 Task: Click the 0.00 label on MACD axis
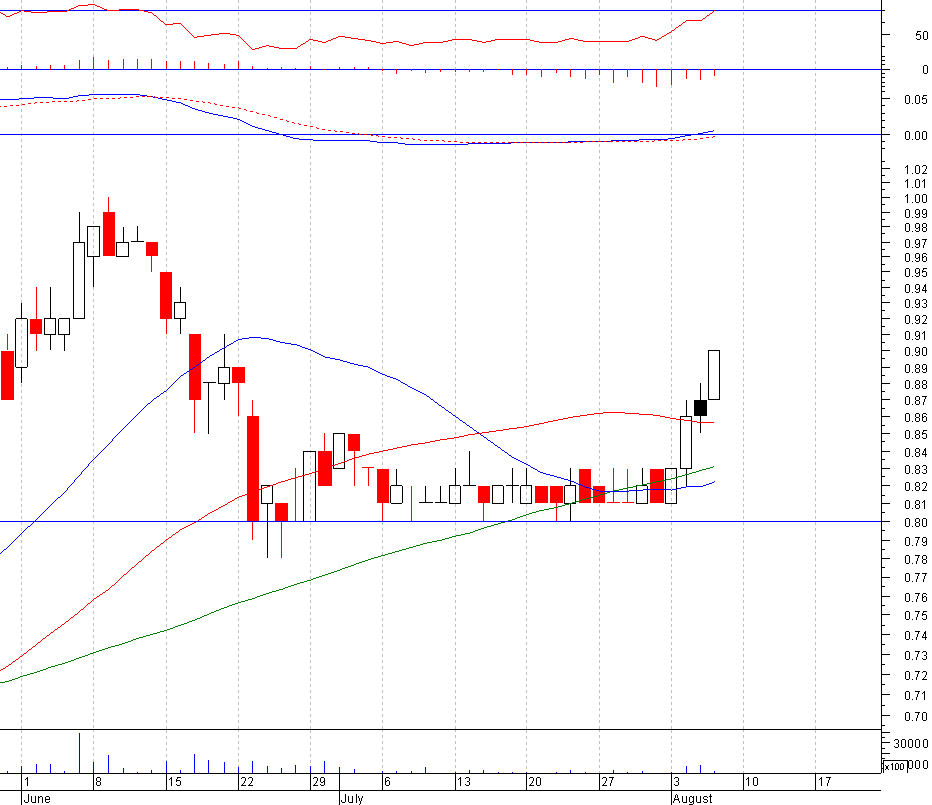coord(915,136)
